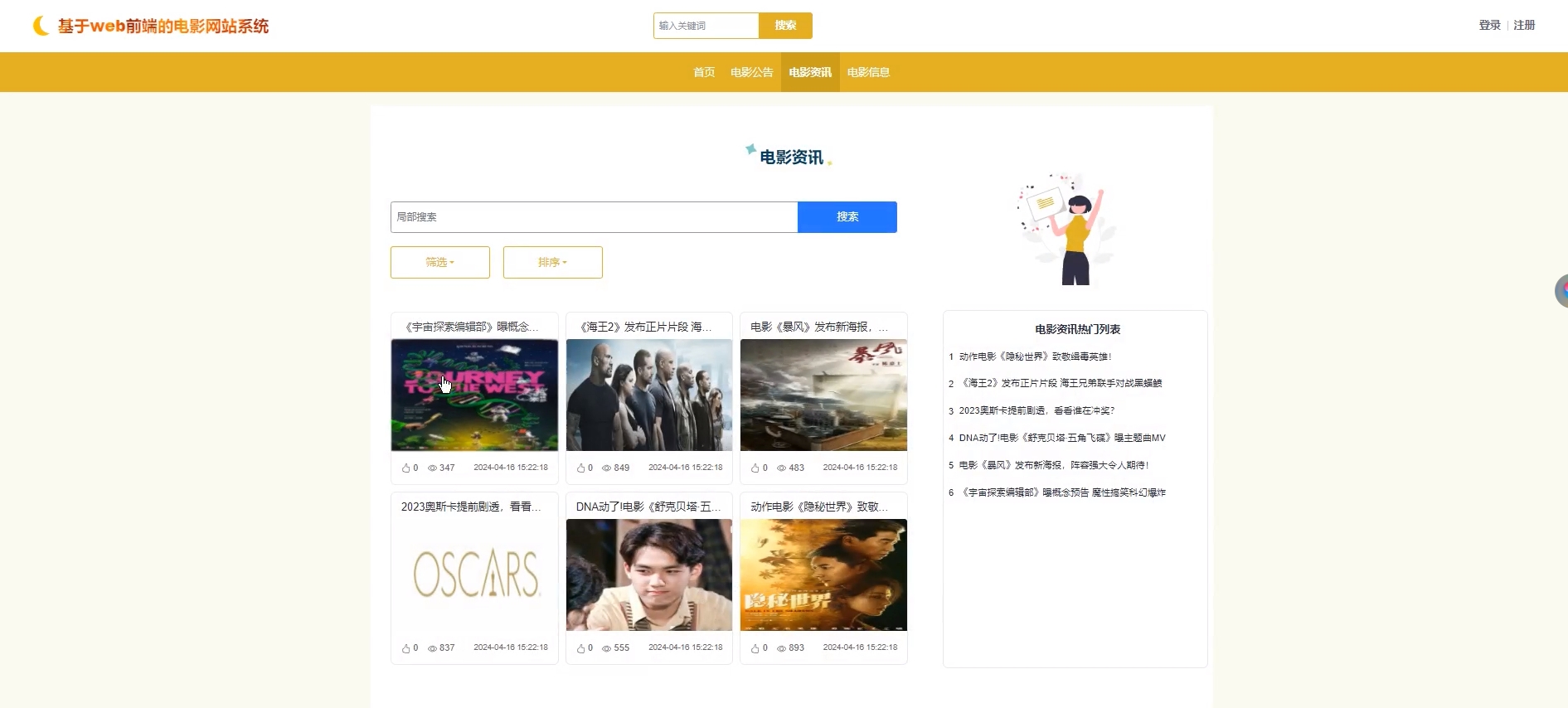
Task: Click the blue 搜索 button
Action: click(847, 217)
